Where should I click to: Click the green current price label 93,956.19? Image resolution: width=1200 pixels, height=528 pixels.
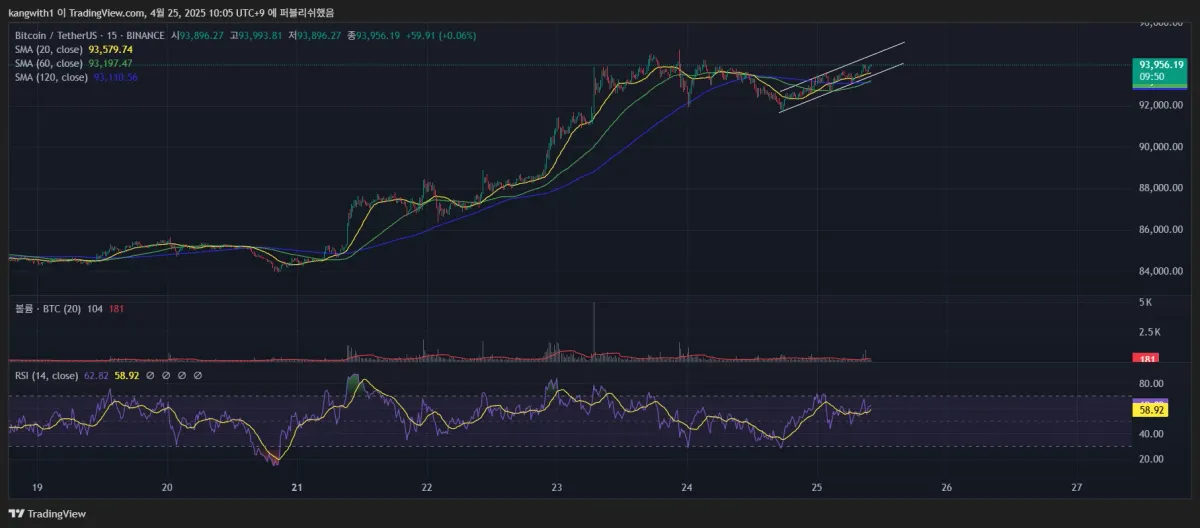(x=1160, y=64)
